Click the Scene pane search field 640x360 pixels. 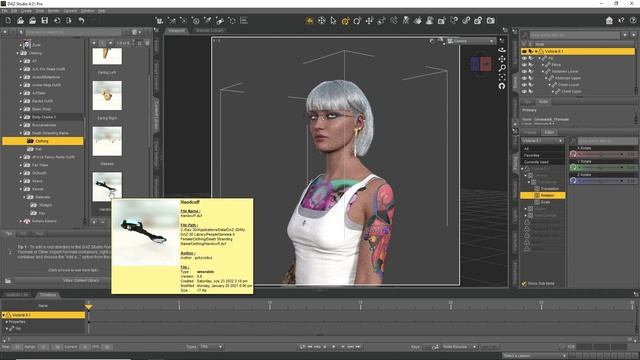(x=575, y=36)
